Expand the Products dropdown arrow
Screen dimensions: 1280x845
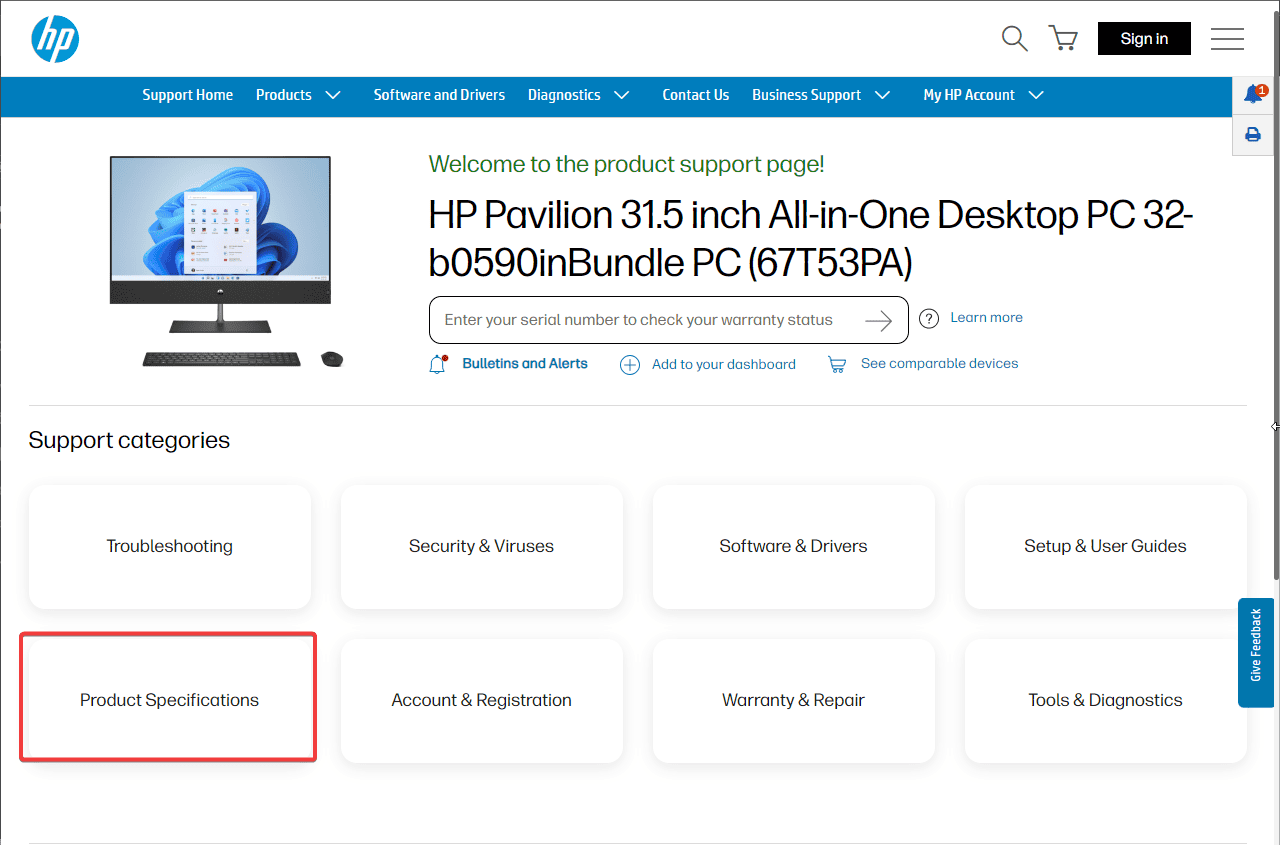[333, 95]
